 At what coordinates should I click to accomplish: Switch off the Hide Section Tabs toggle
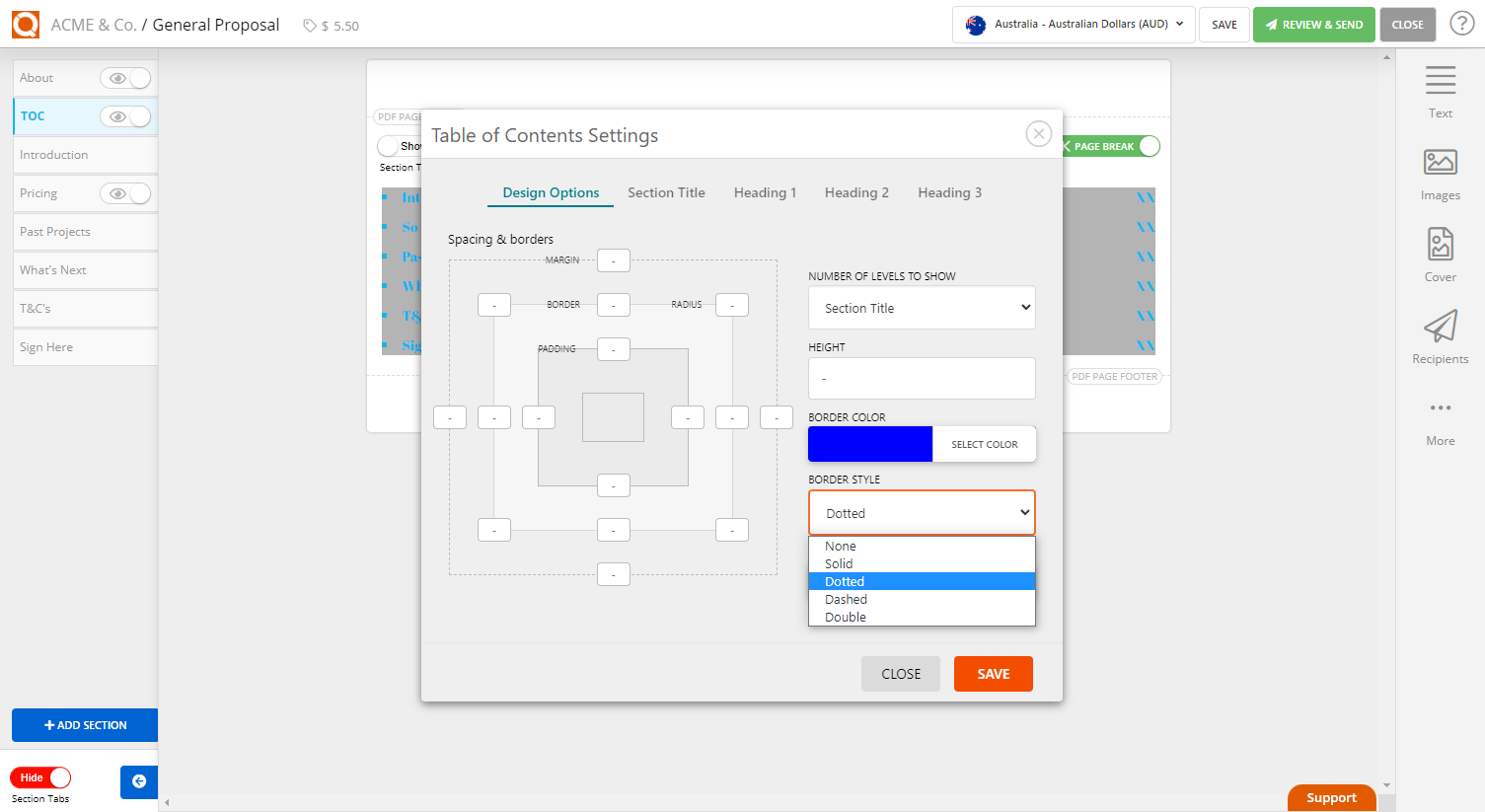[x=40, y=777]
